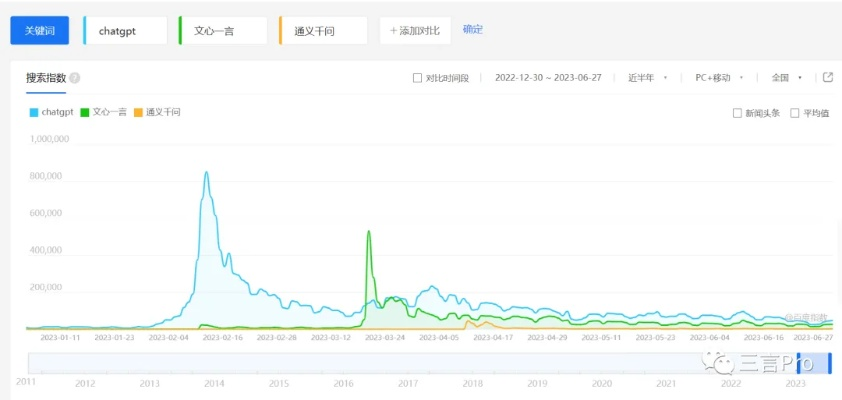Click 2019 on the year timeline
Screen dimensions: 842x400
(537, 384)
